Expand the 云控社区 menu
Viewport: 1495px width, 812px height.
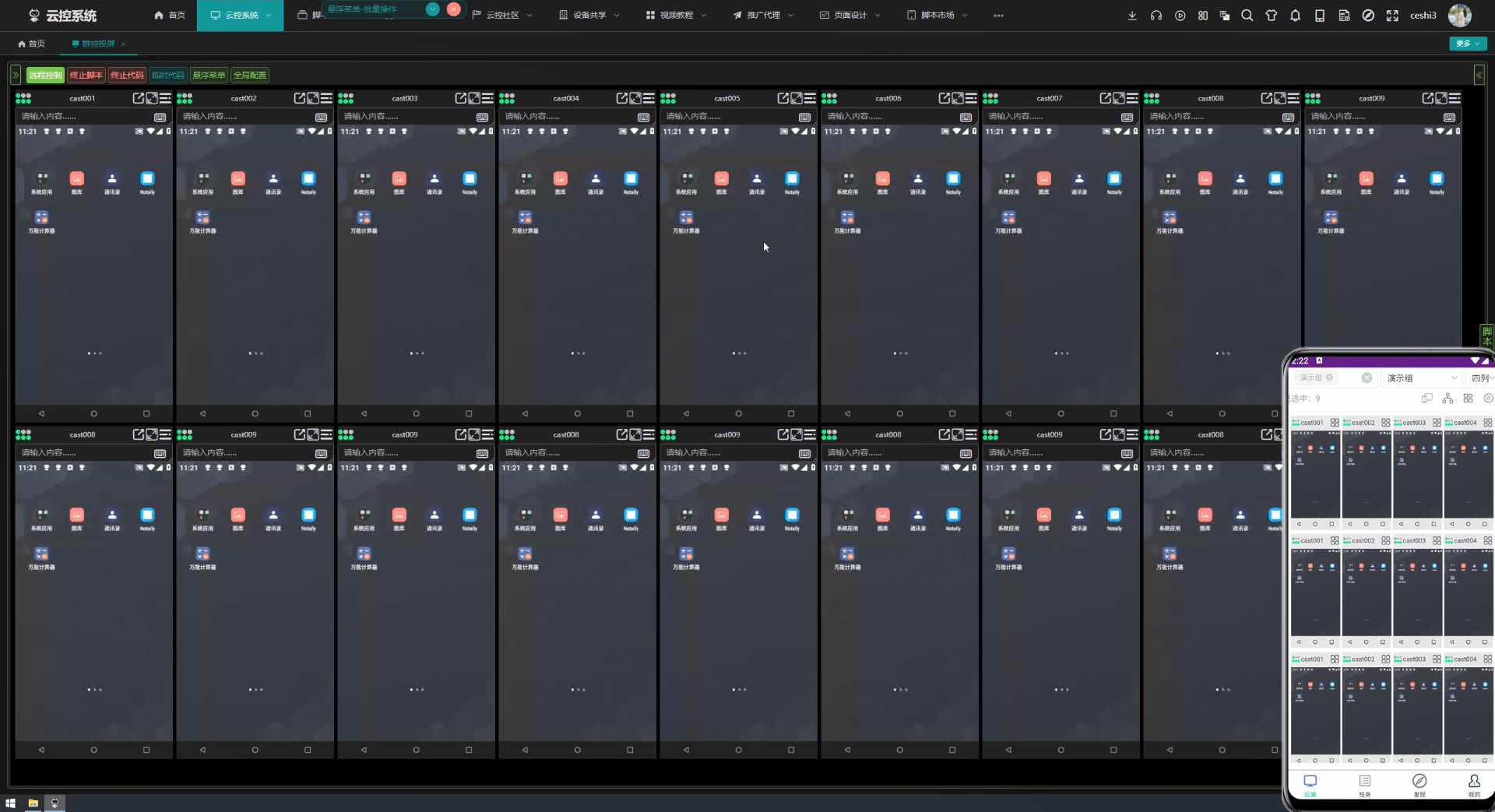503,16
